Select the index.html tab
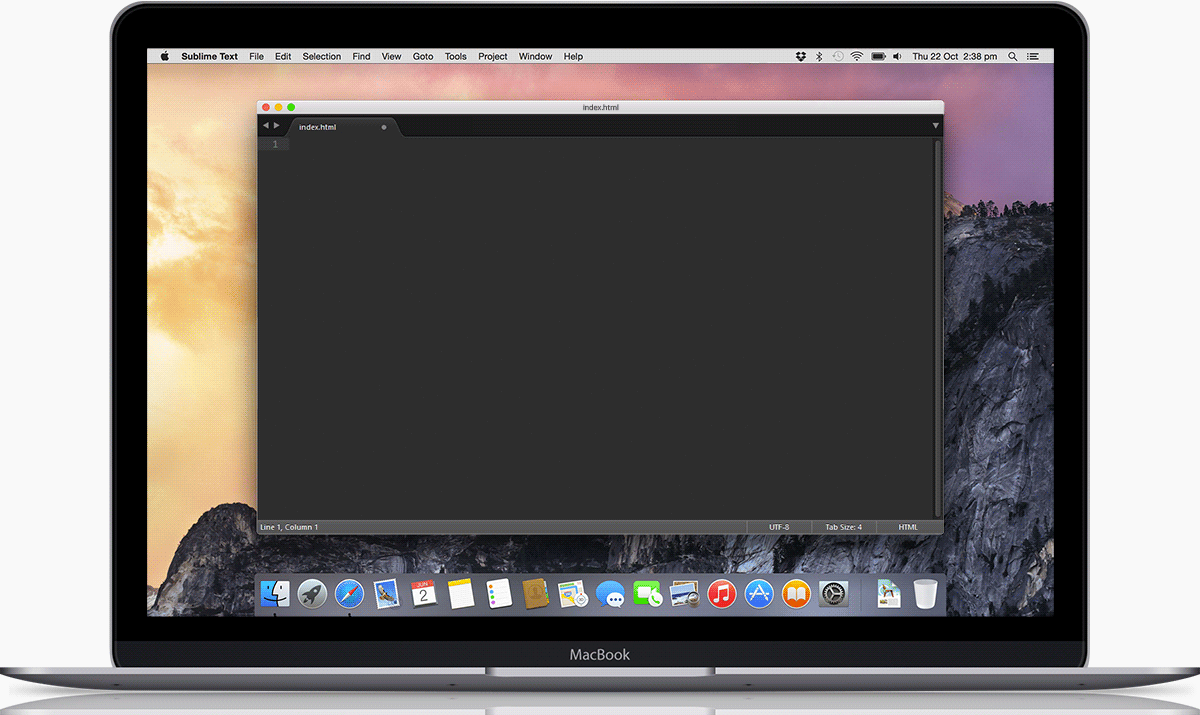The height and width of the screenshot is (715, 1200). (x=318, y=127)
